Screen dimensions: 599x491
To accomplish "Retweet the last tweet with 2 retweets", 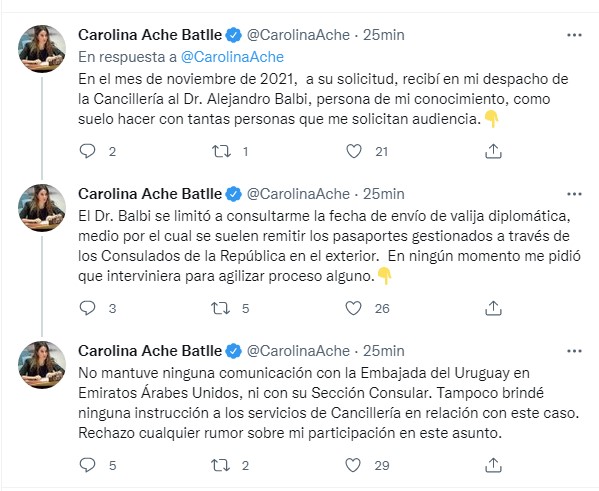I will click(x=221, y=465).
